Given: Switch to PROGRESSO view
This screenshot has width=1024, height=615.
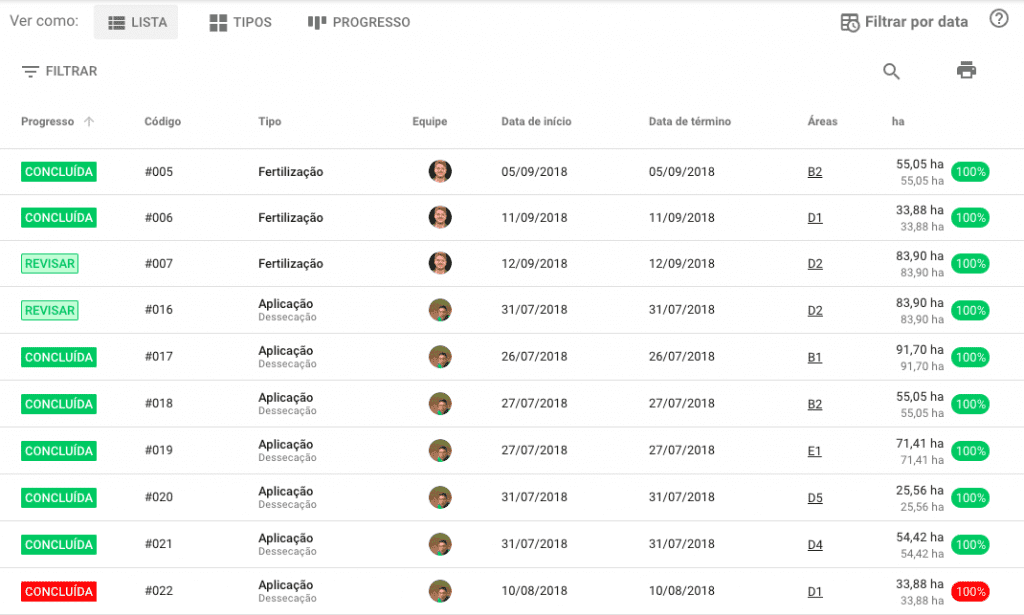Looking at the screenshot, I should coord(359,22).
